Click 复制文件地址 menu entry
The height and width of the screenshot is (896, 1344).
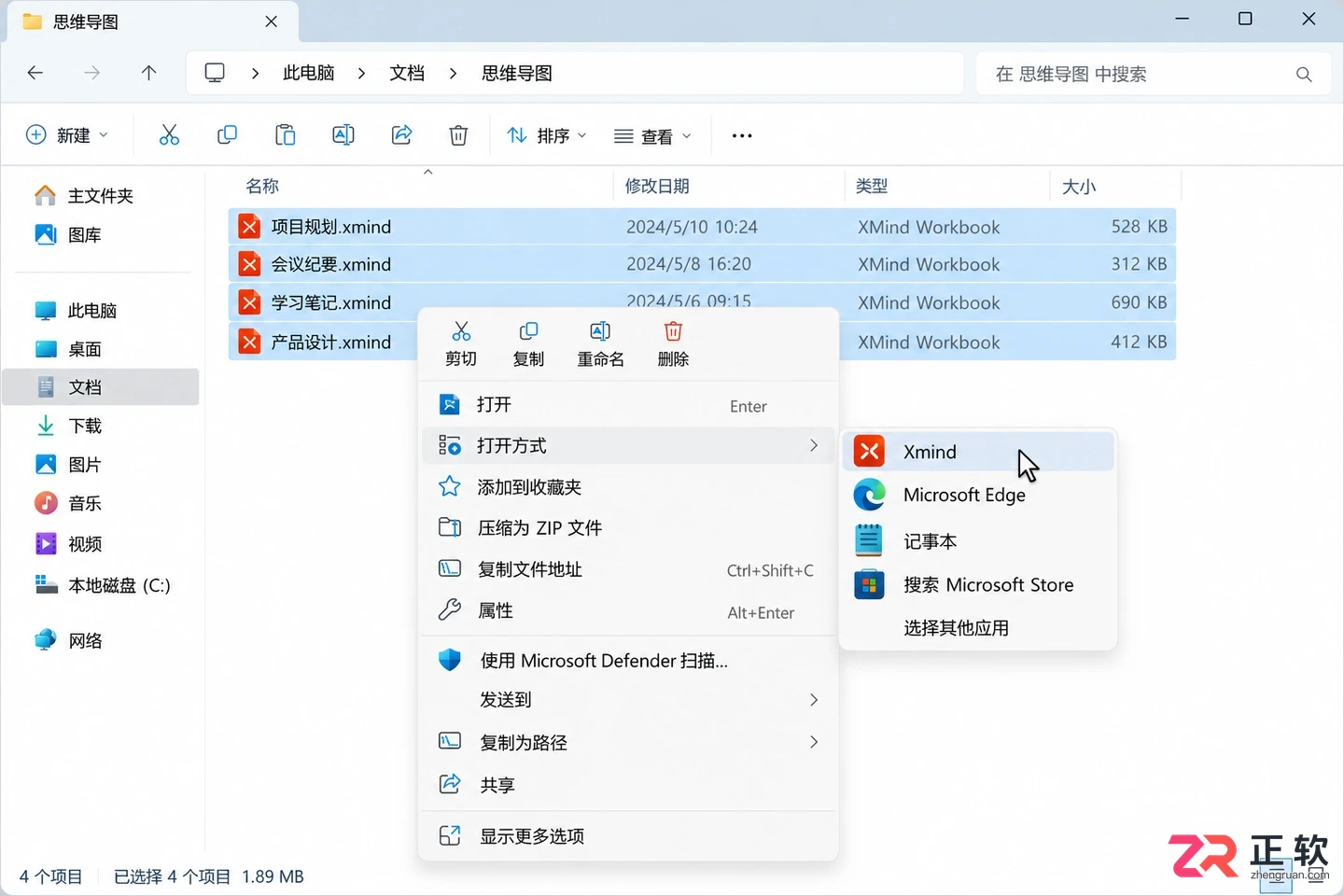tap(628, 569)
